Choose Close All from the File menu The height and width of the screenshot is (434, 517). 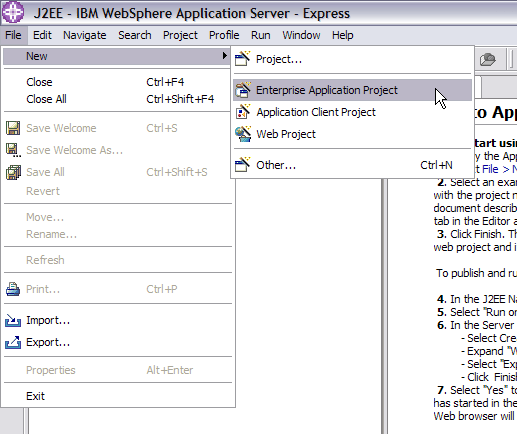[117, 99]
